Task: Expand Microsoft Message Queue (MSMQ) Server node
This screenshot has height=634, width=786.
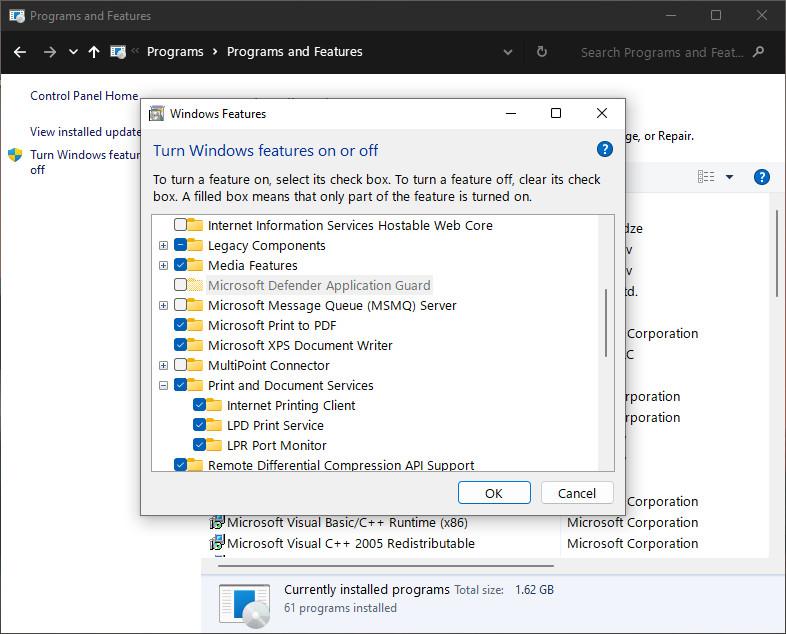Action: [163, 305]
